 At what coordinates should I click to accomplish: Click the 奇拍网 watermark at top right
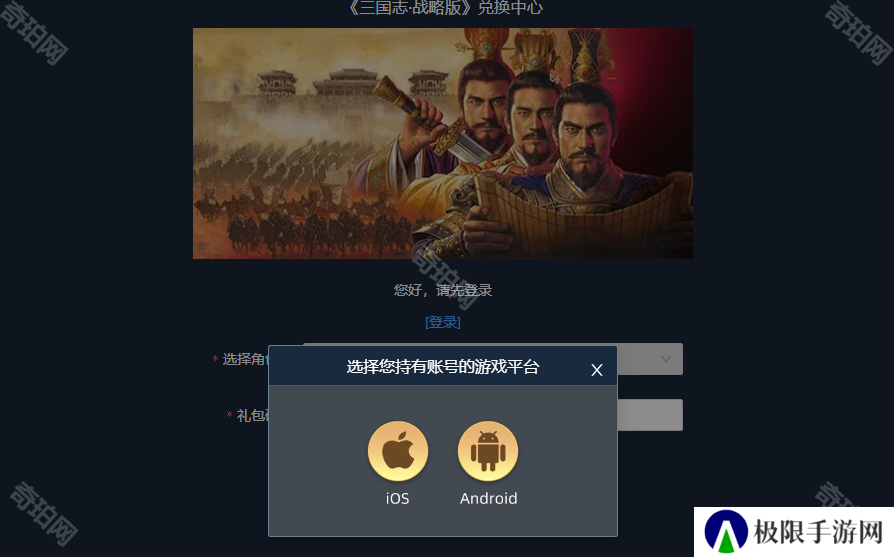[x=858, y=32]
